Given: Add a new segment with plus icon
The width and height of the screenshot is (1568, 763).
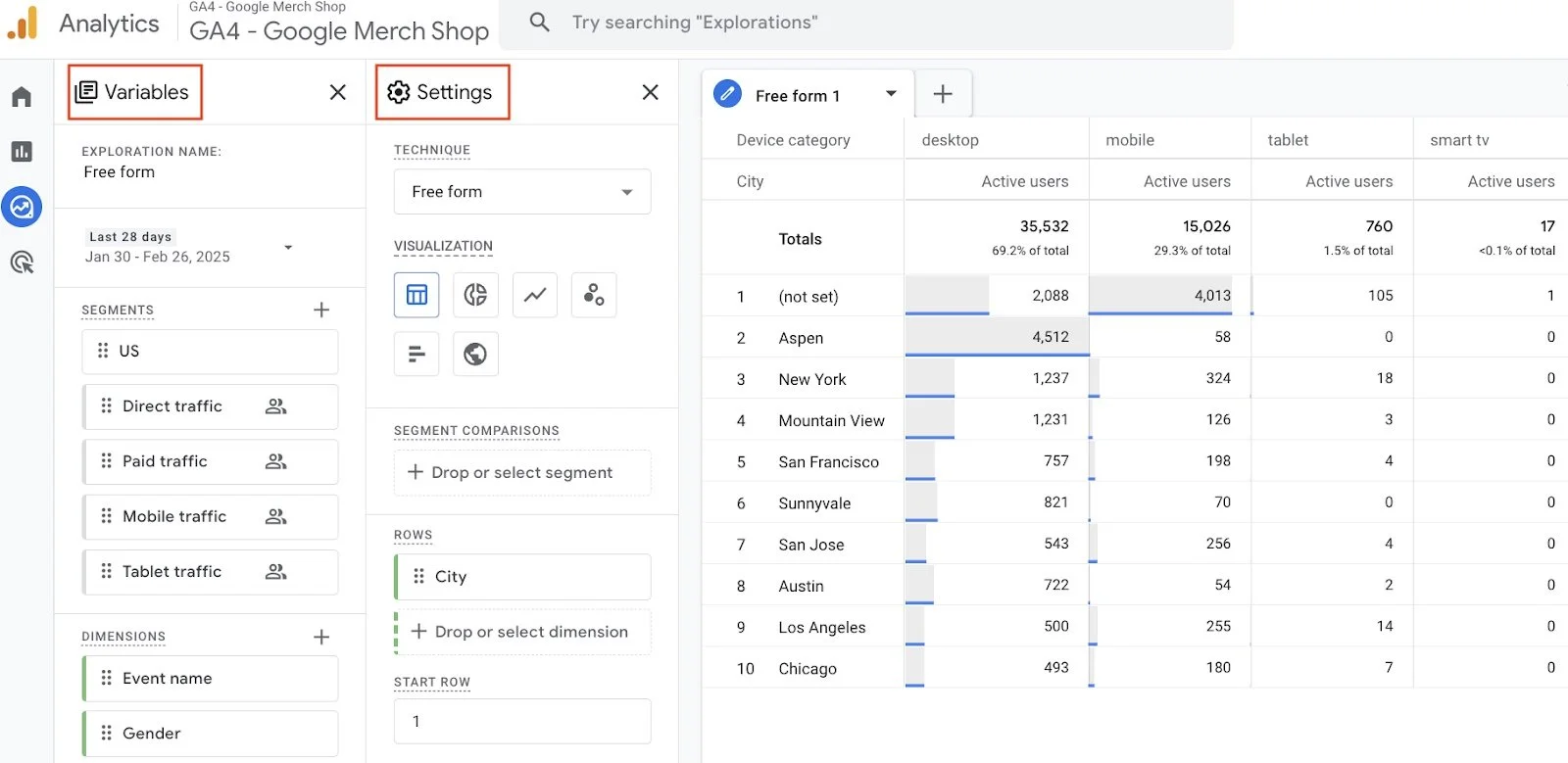Looking at the screenshot, I should pyautogui.click(x=321, y=310).
